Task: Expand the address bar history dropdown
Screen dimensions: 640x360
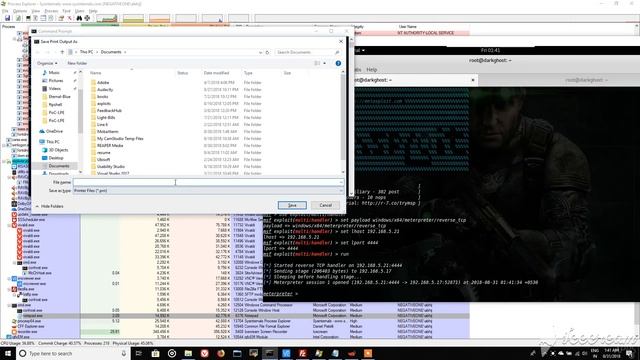Action: click(260, 52)
